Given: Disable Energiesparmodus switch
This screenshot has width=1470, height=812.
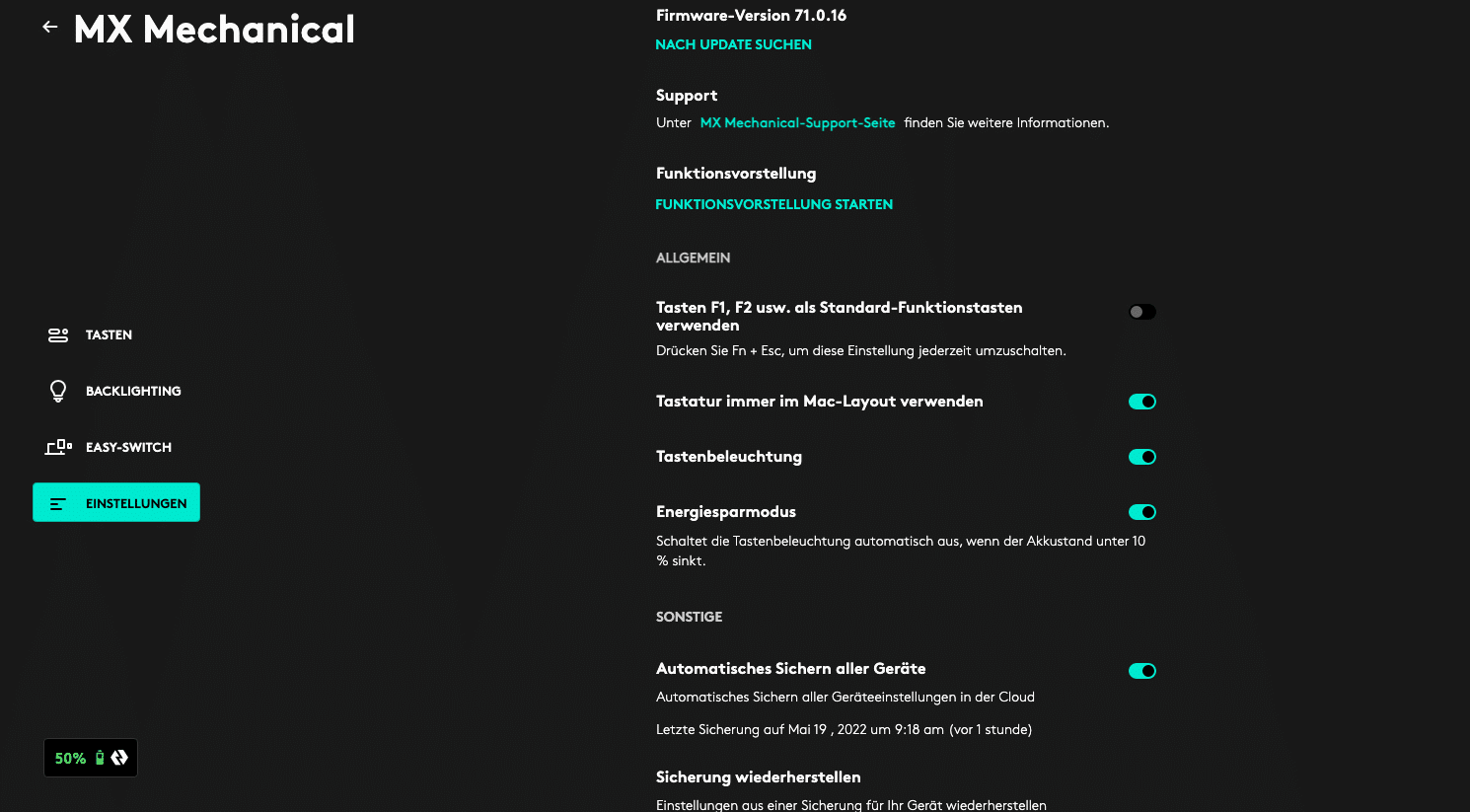Looking at the screenshot, I should point(1141,512).
